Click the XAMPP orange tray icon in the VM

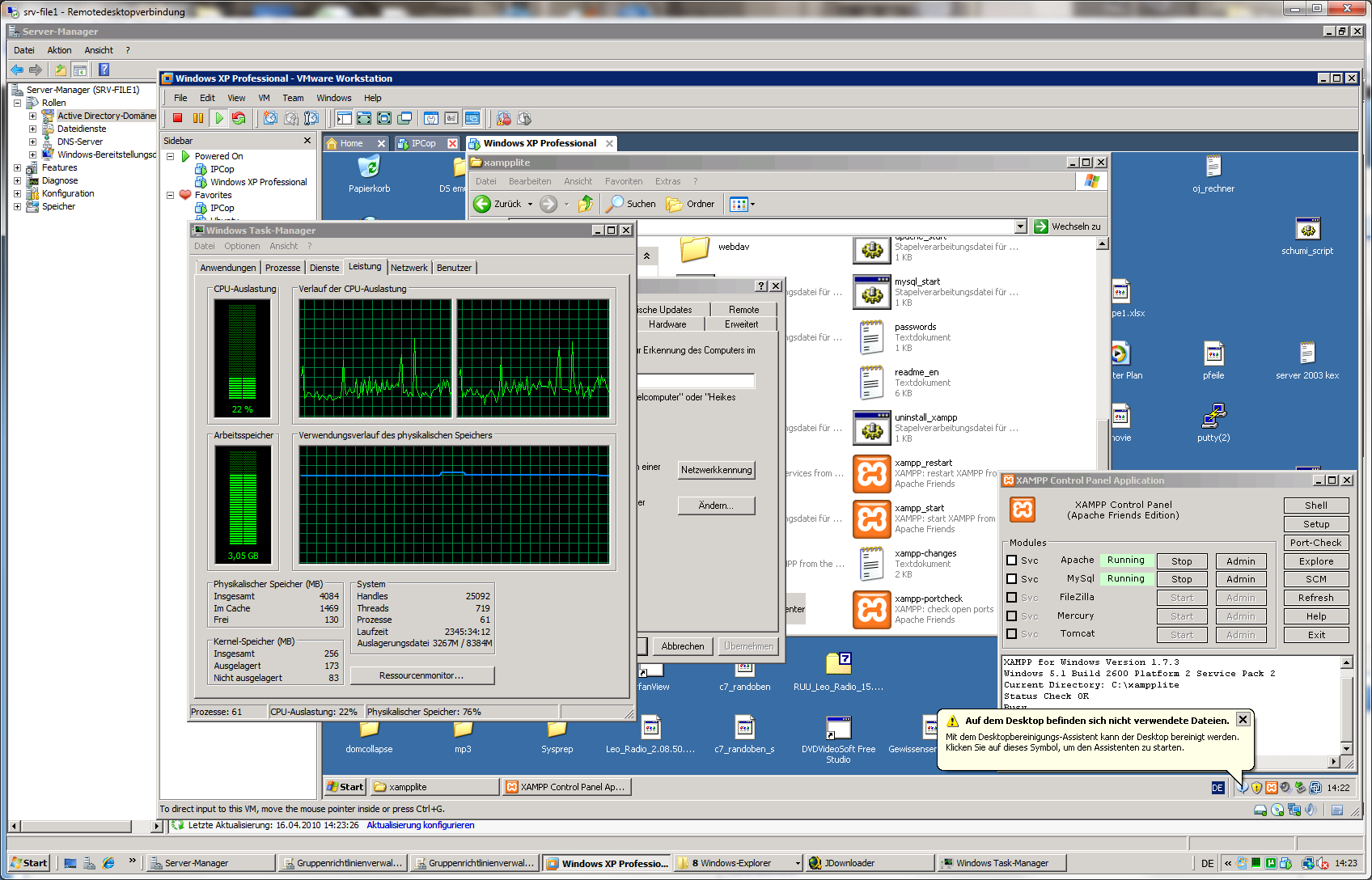tap(1271, 787)
